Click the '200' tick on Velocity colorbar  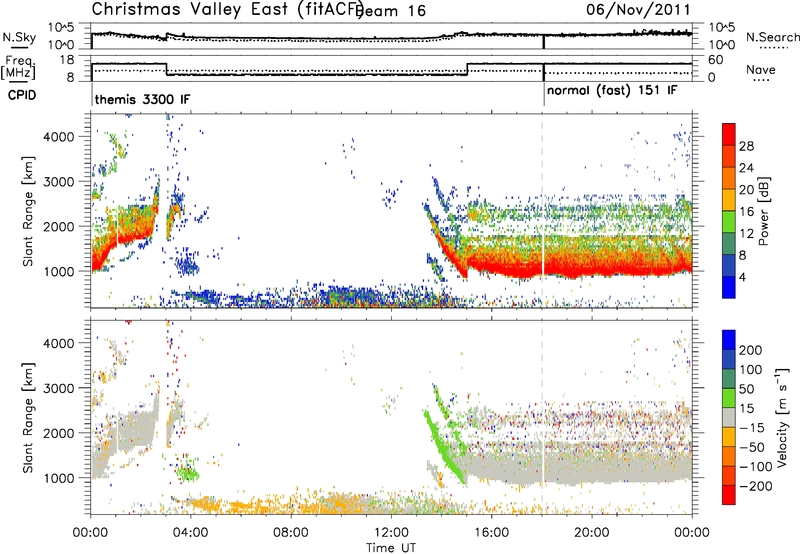point(751,350)
